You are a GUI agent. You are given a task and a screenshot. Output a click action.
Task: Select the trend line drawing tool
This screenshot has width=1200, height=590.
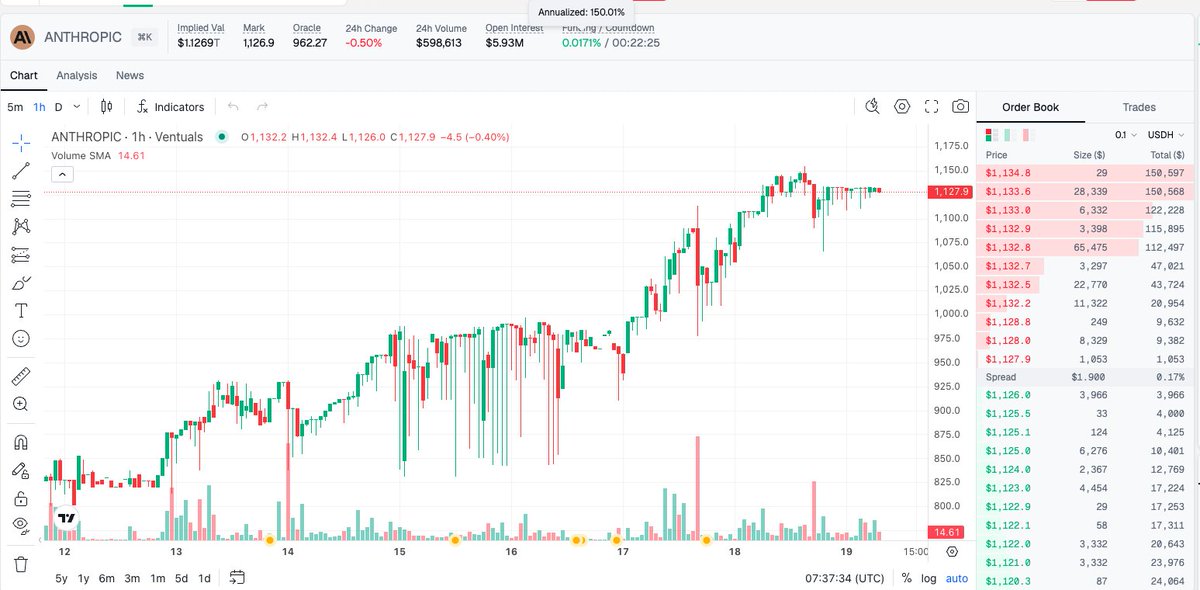click(x=21, y=170)
